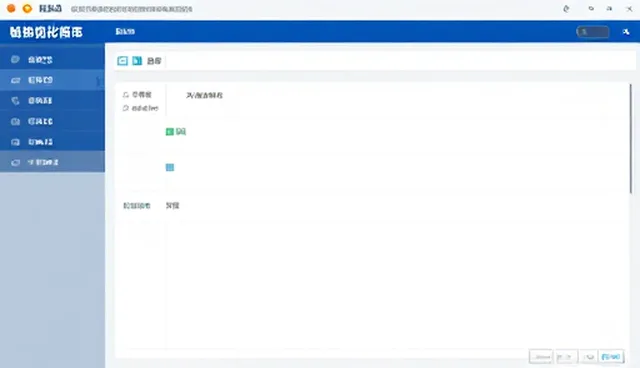Click the teal outlined square toolbar icon
This screenshot has height=368, width=640.
[122, 61]
